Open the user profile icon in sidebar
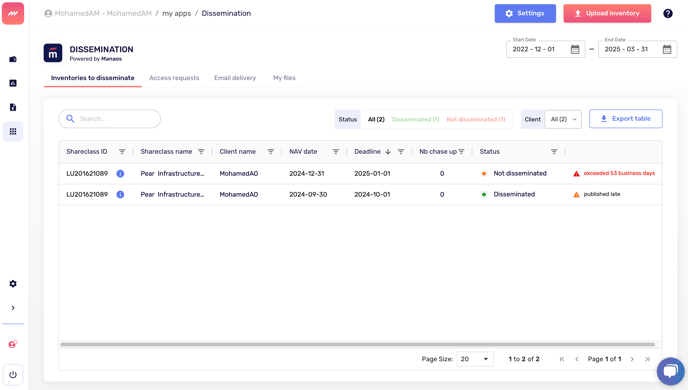The image size is (688, 390). [13, 344]
